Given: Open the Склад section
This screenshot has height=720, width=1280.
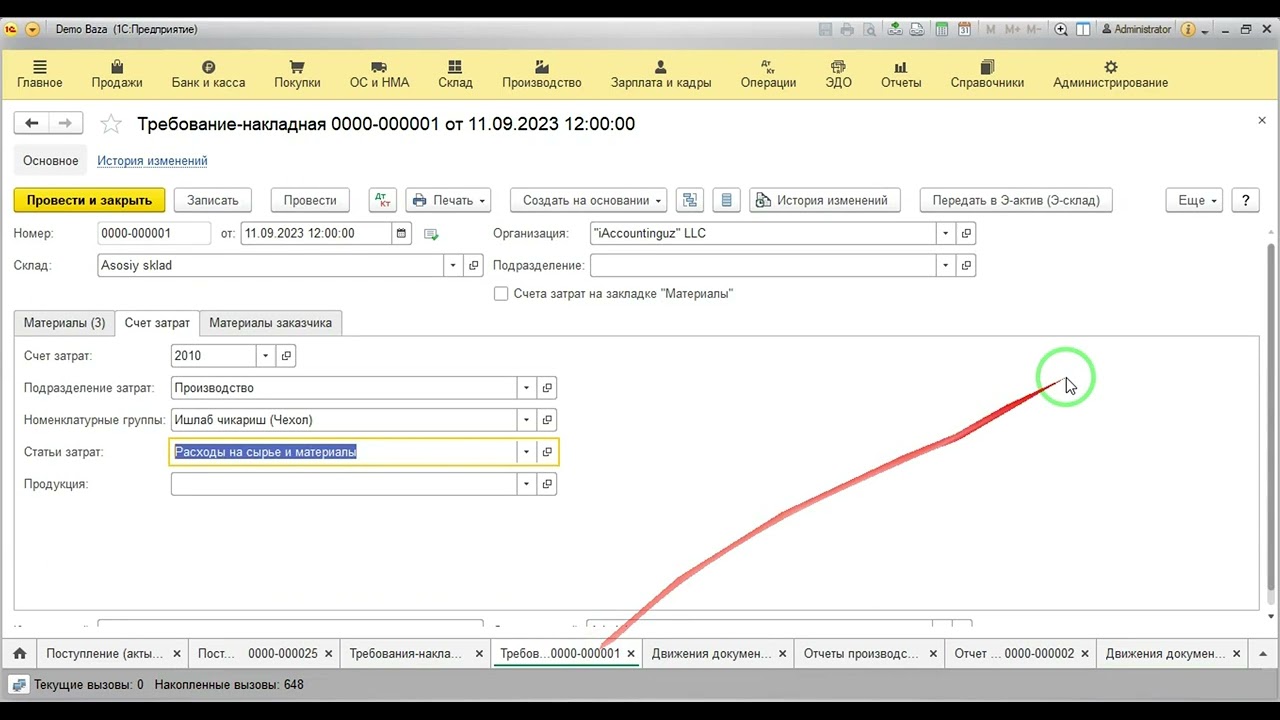Looking at the screenshot, I should pyautogui.click(x=455, y=74).
